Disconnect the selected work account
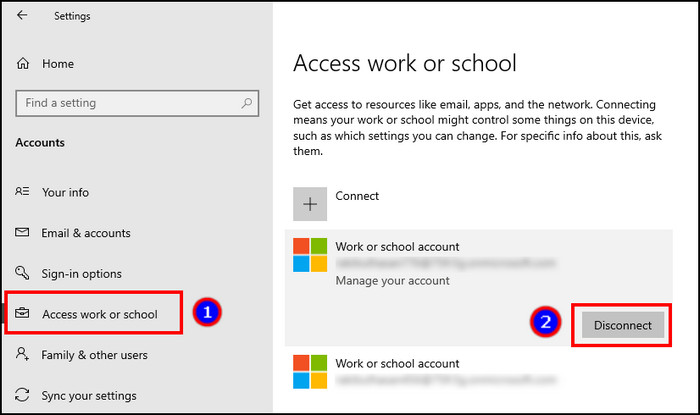The height and width of the screenshot is (415, 700). click(x=623, y=325)
